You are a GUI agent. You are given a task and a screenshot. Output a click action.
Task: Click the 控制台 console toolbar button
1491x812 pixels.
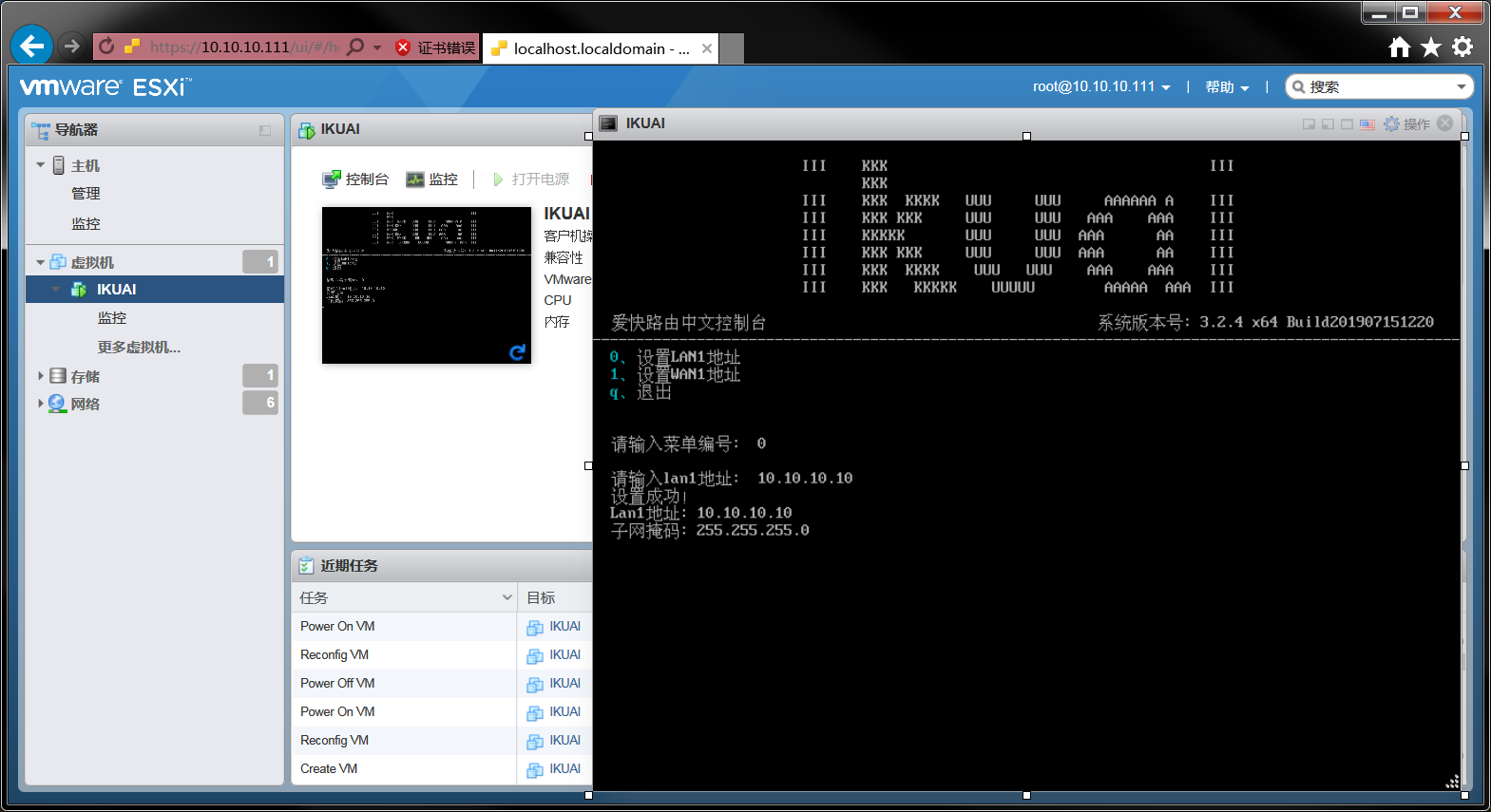tap(355, 179)
